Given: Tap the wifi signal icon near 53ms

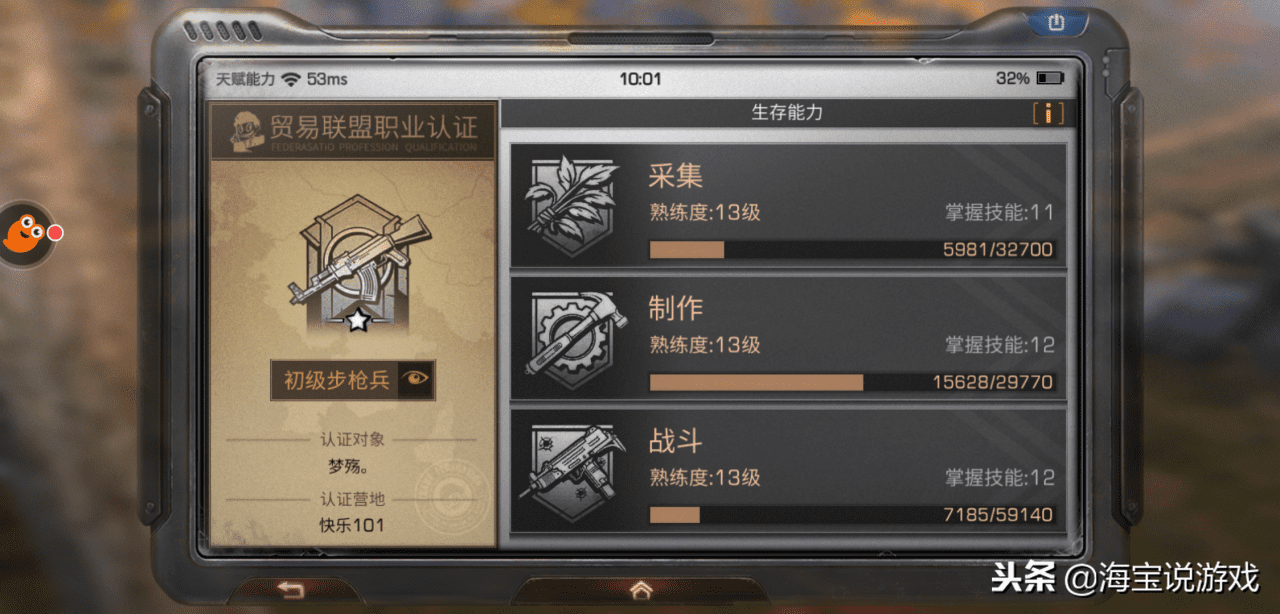Looking at the screenshot, I should (x=291, y=78).
